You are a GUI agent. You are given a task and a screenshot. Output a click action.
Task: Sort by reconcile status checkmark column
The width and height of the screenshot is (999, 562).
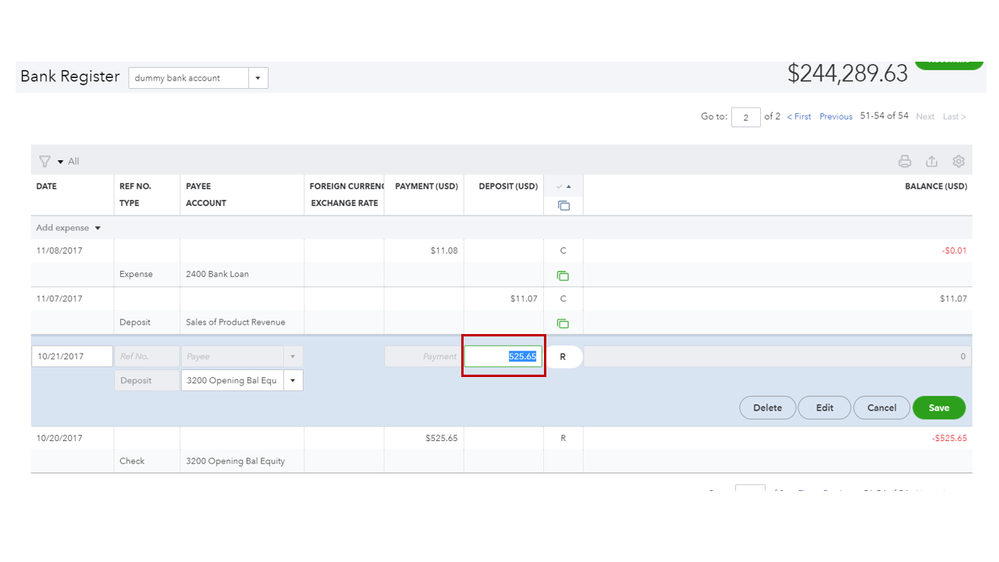563,187
